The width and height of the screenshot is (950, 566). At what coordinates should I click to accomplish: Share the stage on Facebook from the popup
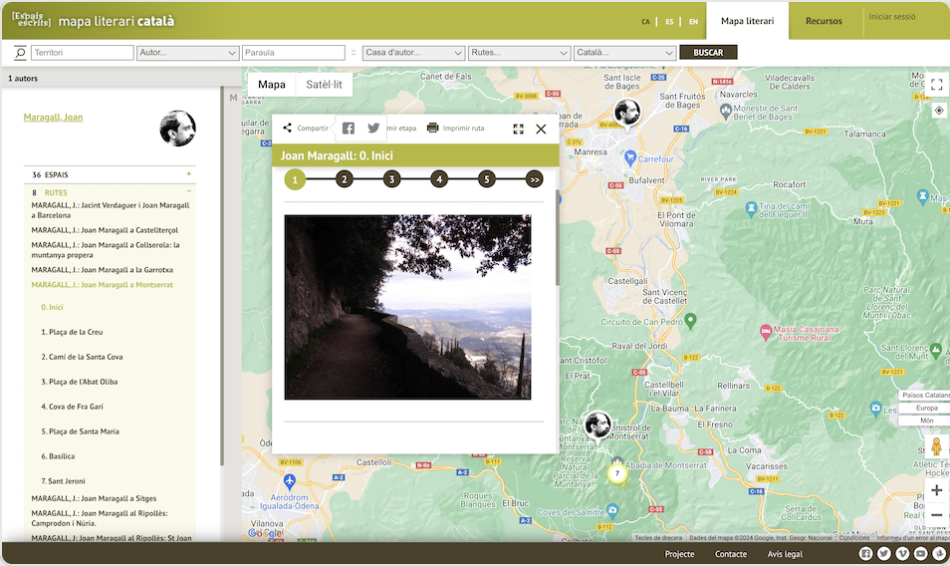coord(348,128)
